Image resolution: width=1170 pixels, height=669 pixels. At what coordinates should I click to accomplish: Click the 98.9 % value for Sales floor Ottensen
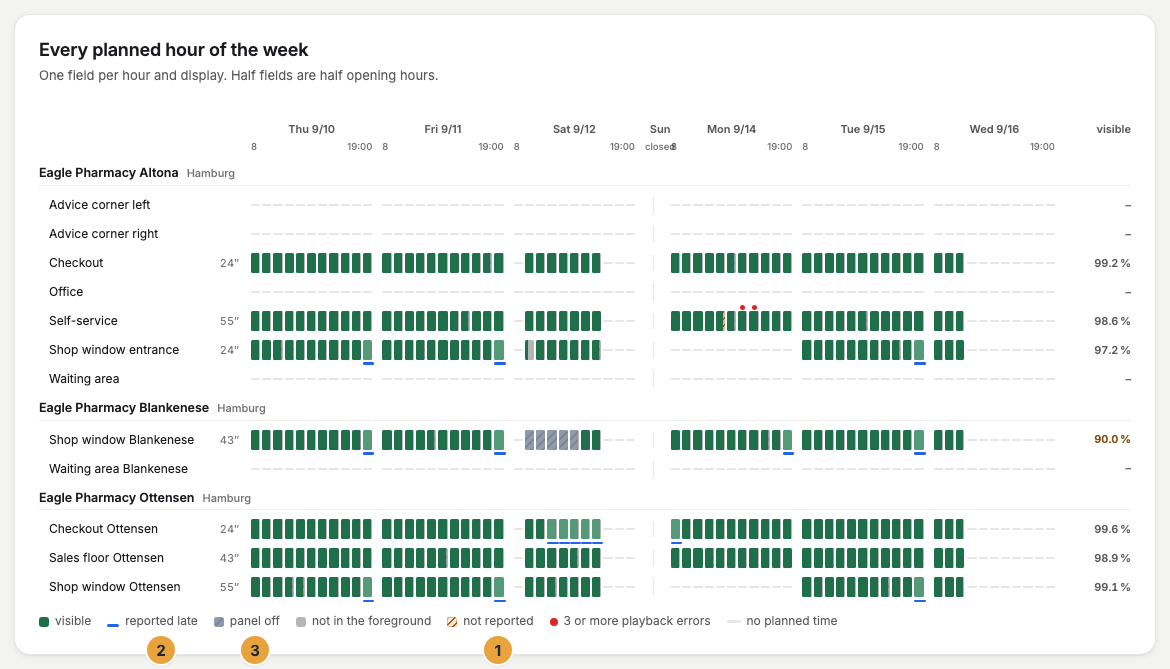coord(1113,558)
